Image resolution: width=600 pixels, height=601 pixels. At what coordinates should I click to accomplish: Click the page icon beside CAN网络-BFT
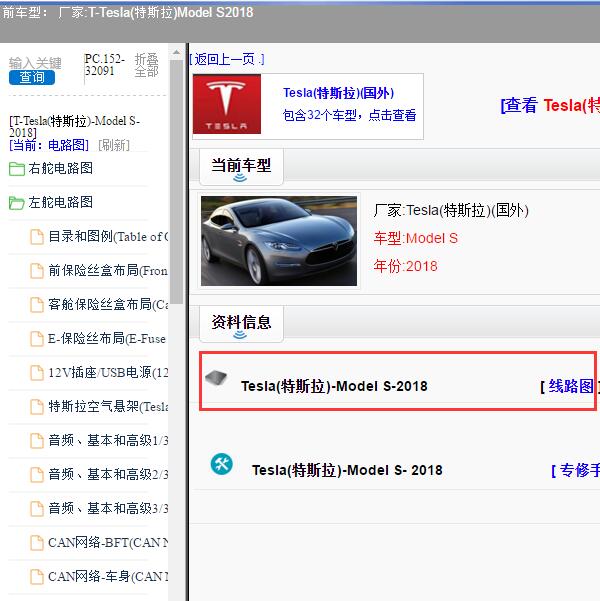tap(37, 543)
